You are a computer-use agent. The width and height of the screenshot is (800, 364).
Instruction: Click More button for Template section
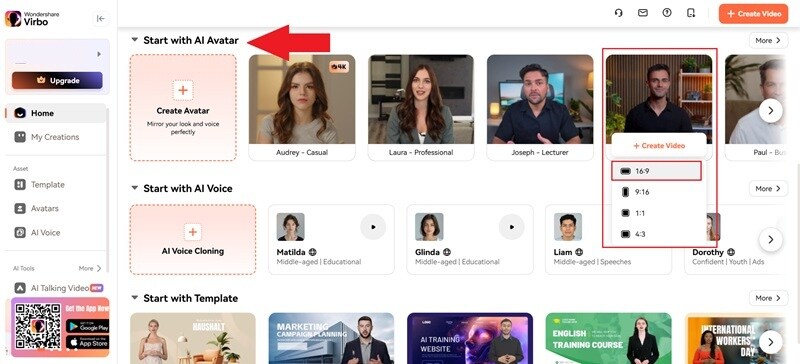coord(768,298)
